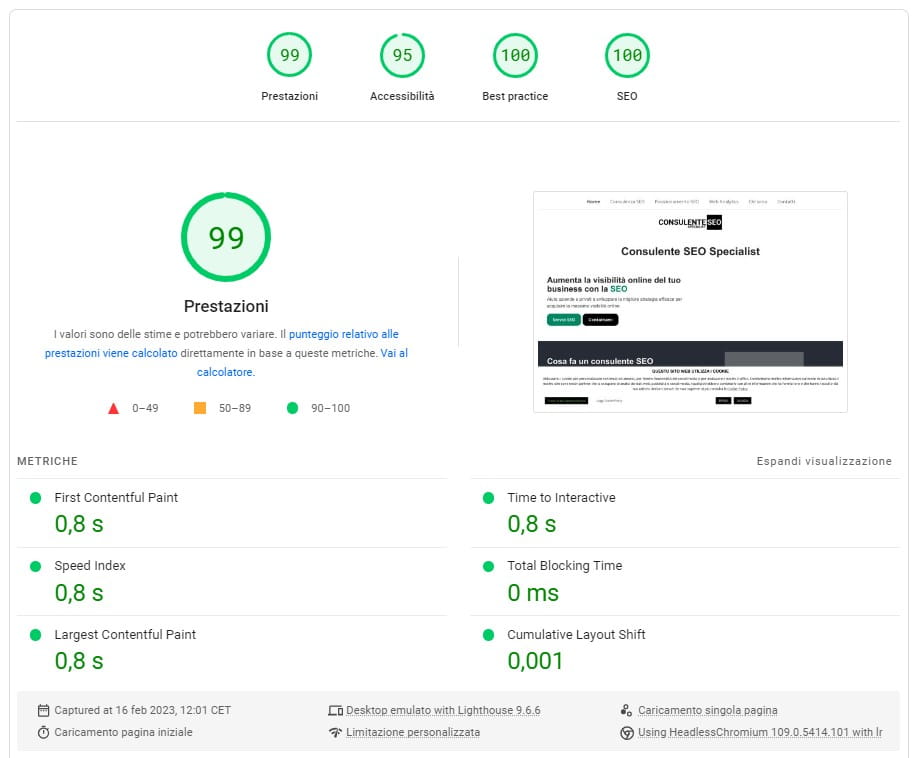The width and height of the screenshot is (919, 758).
Task: Click the devices icon next to Desktop emulato
Action: (x=335, y=711)
